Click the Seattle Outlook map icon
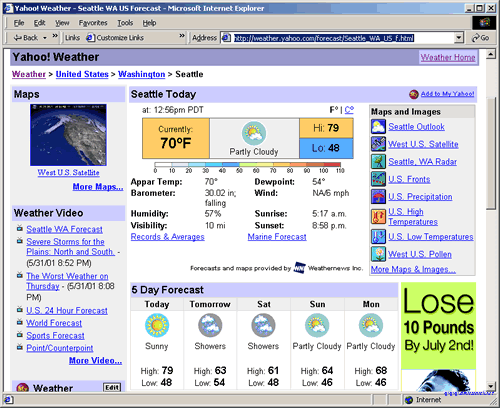The width and height of the screenshot is (500, 408). click(378, 127)
